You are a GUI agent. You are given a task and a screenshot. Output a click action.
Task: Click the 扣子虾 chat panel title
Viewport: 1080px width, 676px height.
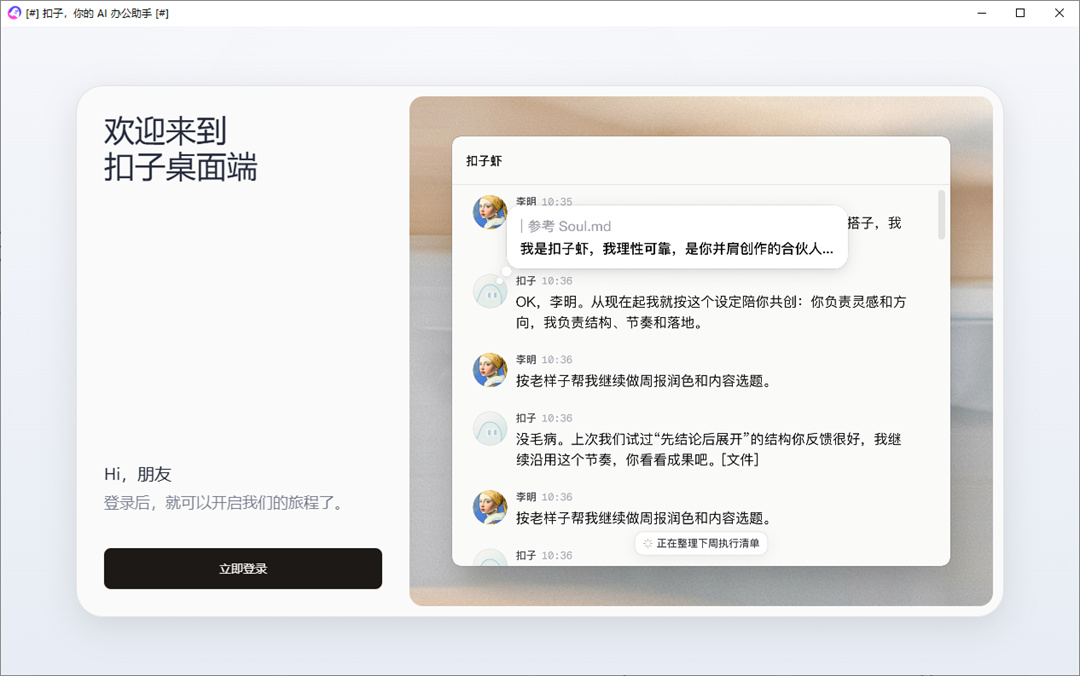pyautogui.click(x=484, y=161)
